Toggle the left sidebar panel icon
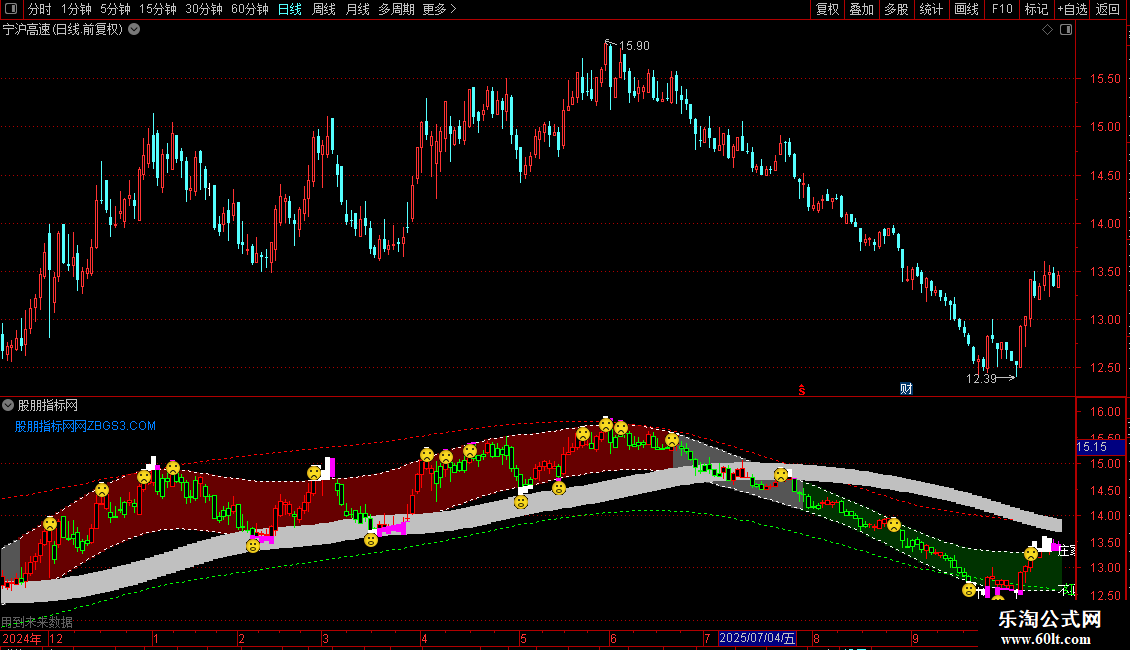1130x650 pixels. [x=11, y=9]
